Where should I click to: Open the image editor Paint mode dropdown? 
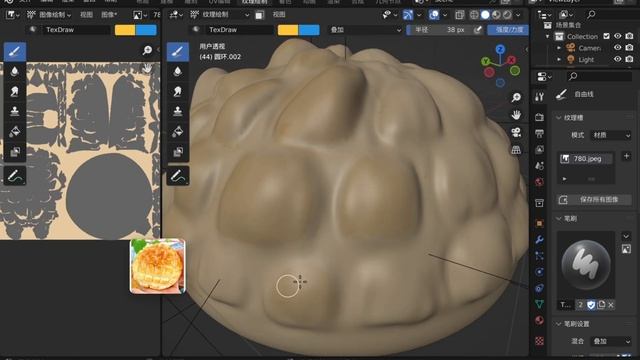tap(49, 15)
